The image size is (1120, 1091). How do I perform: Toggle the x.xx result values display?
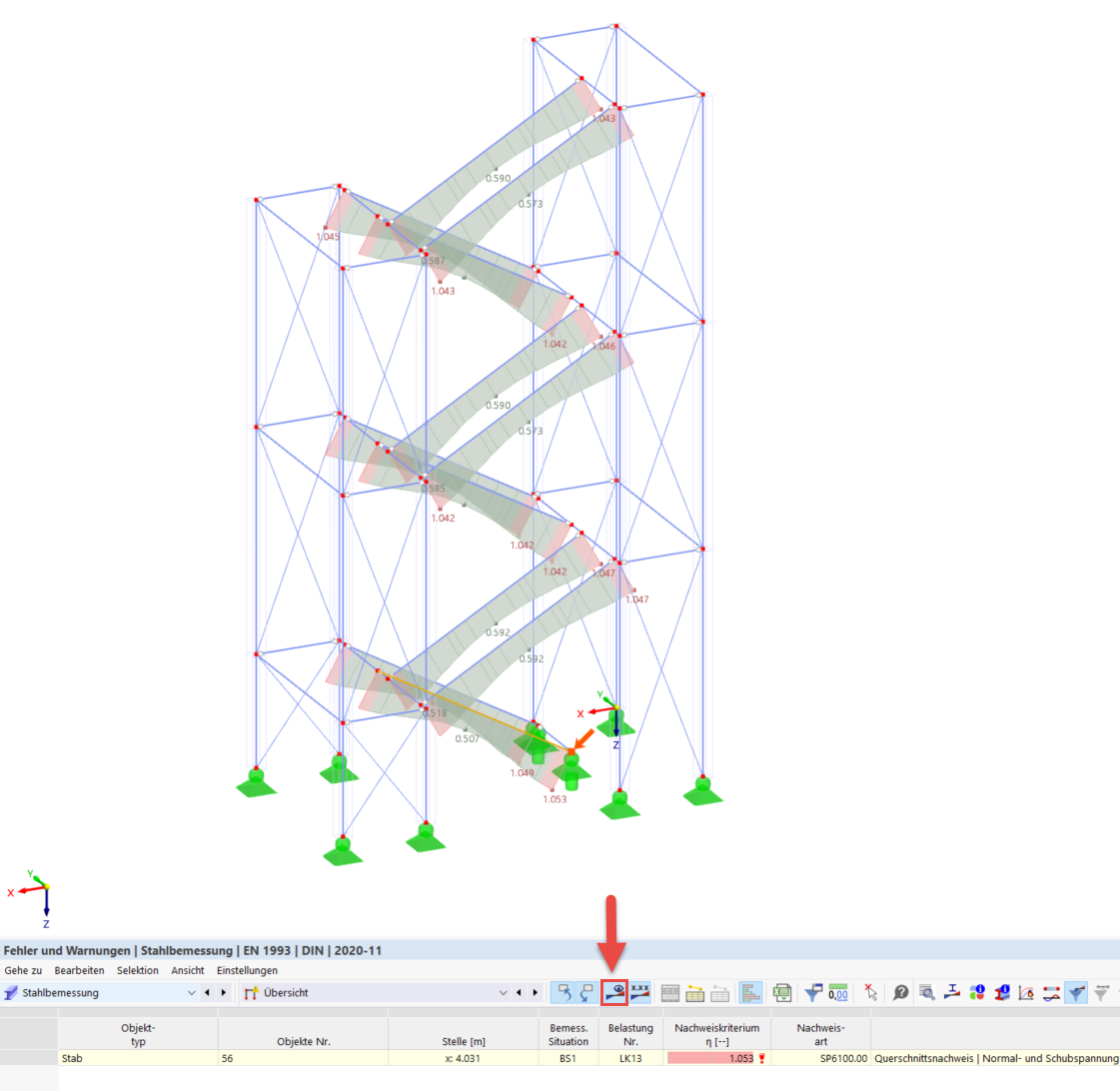640,992
